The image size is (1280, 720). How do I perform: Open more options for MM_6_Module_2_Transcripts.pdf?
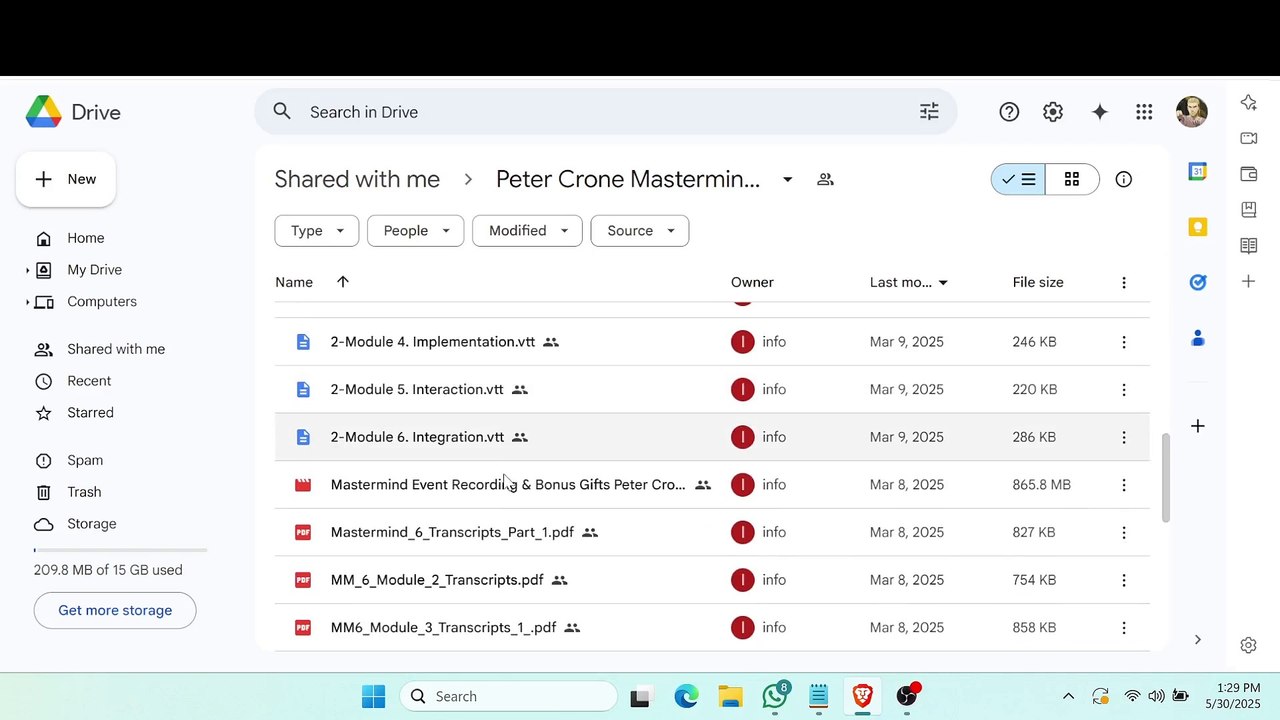(x=1124, y=580)
